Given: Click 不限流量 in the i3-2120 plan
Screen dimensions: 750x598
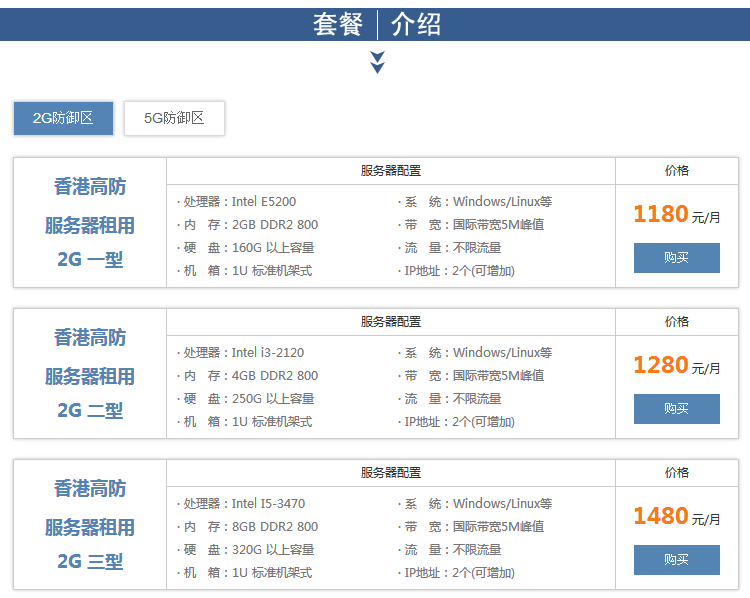Looking at the screenshot, I should [477, 399].
